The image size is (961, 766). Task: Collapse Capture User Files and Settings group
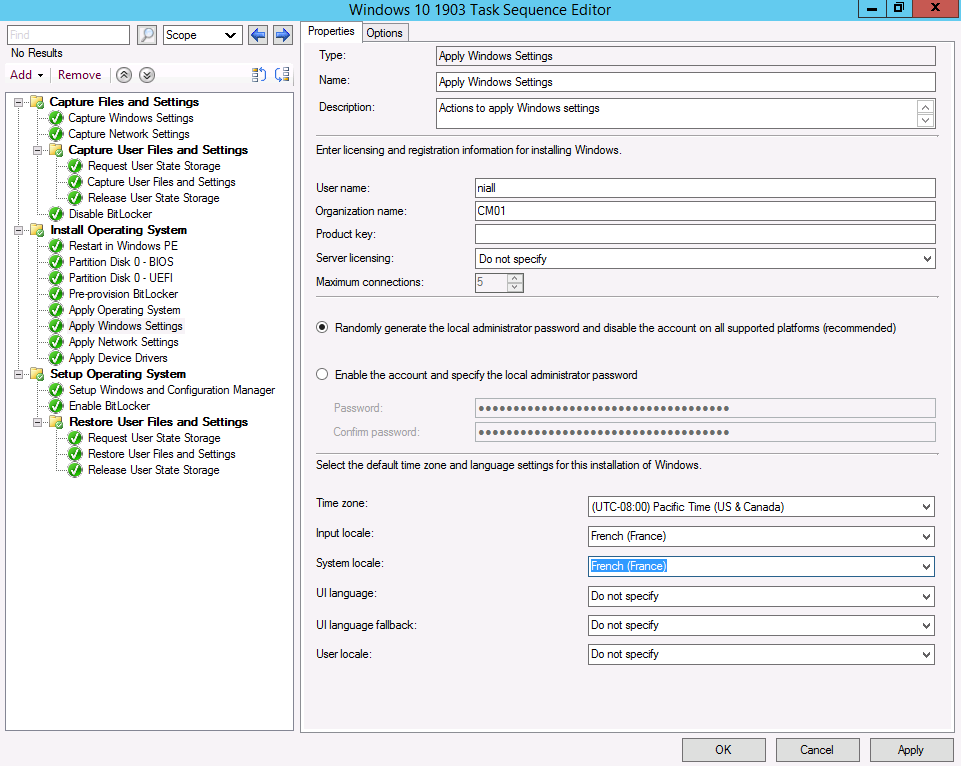point(37,150)
